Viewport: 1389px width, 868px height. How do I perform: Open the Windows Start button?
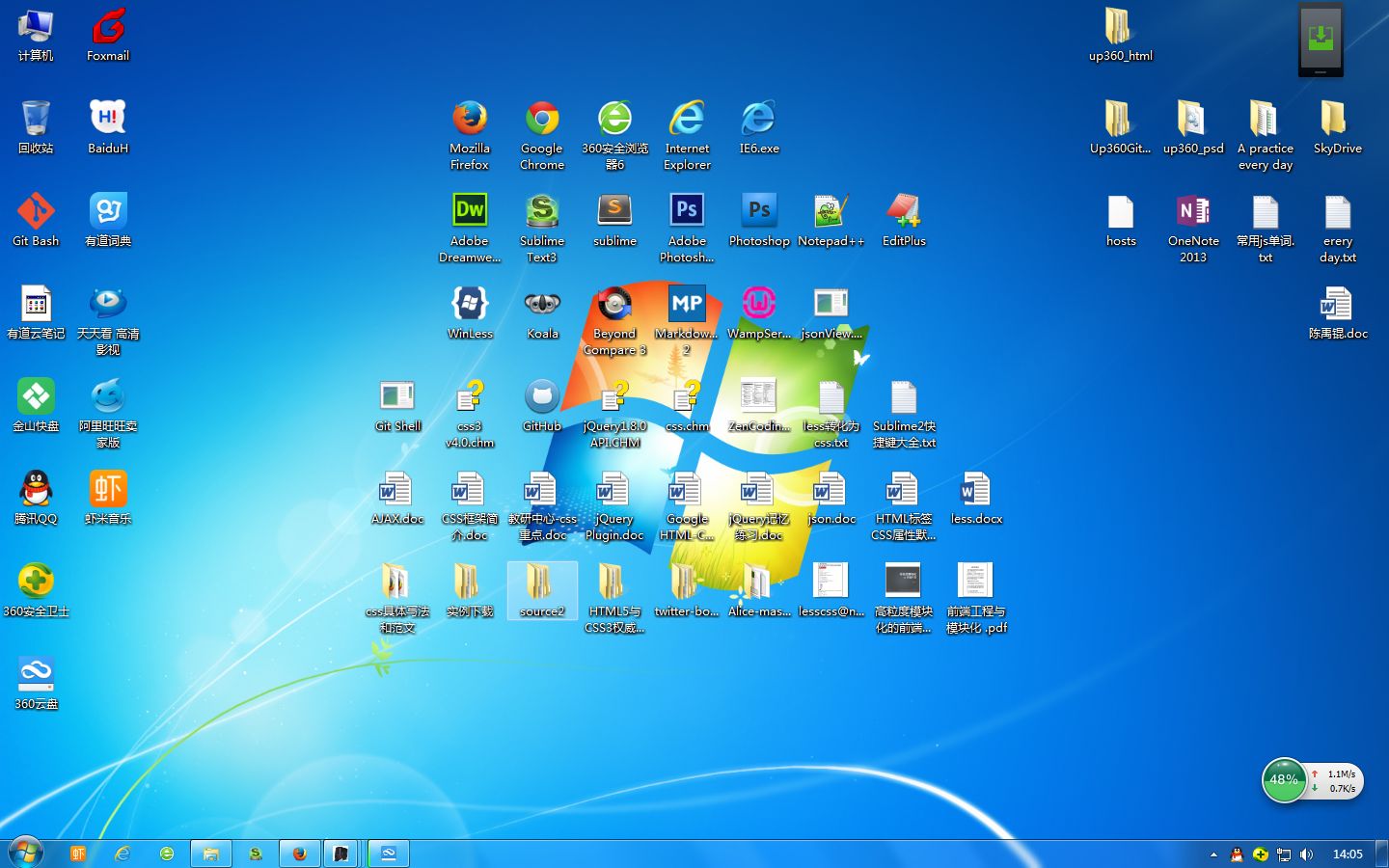click(26, 853)
